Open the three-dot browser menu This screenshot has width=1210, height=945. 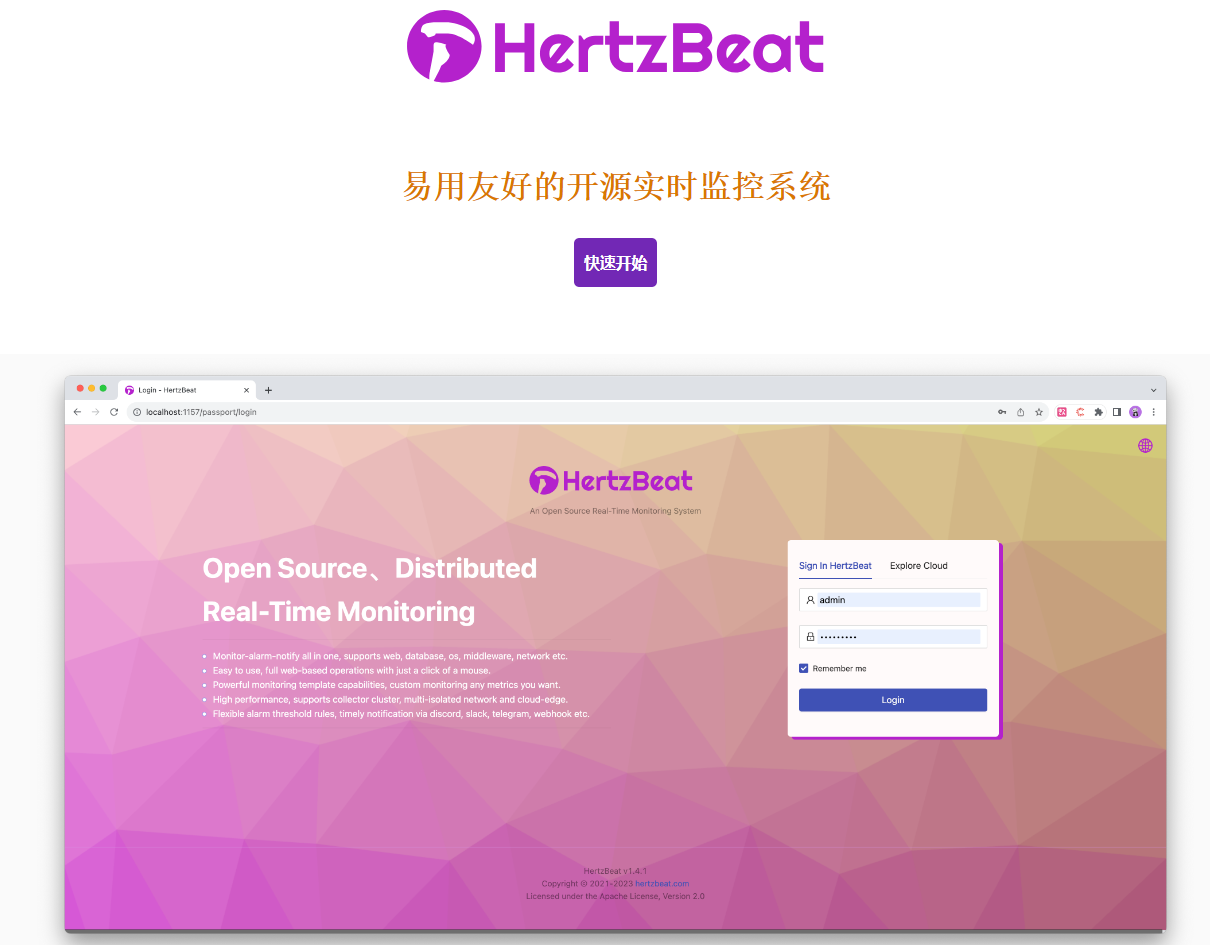click(1153, 412)
